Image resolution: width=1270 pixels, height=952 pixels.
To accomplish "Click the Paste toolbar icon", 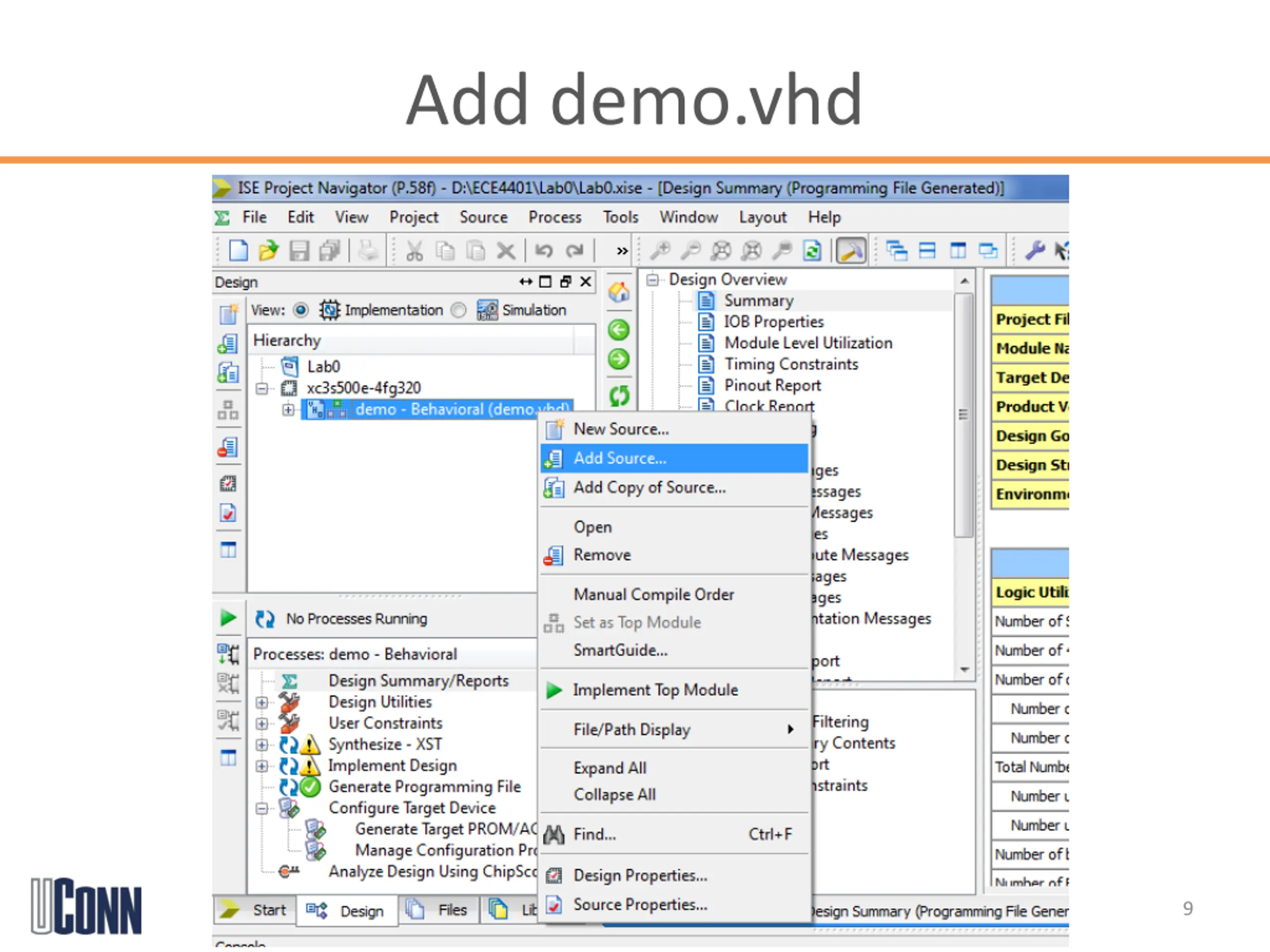I will [475, 251].
